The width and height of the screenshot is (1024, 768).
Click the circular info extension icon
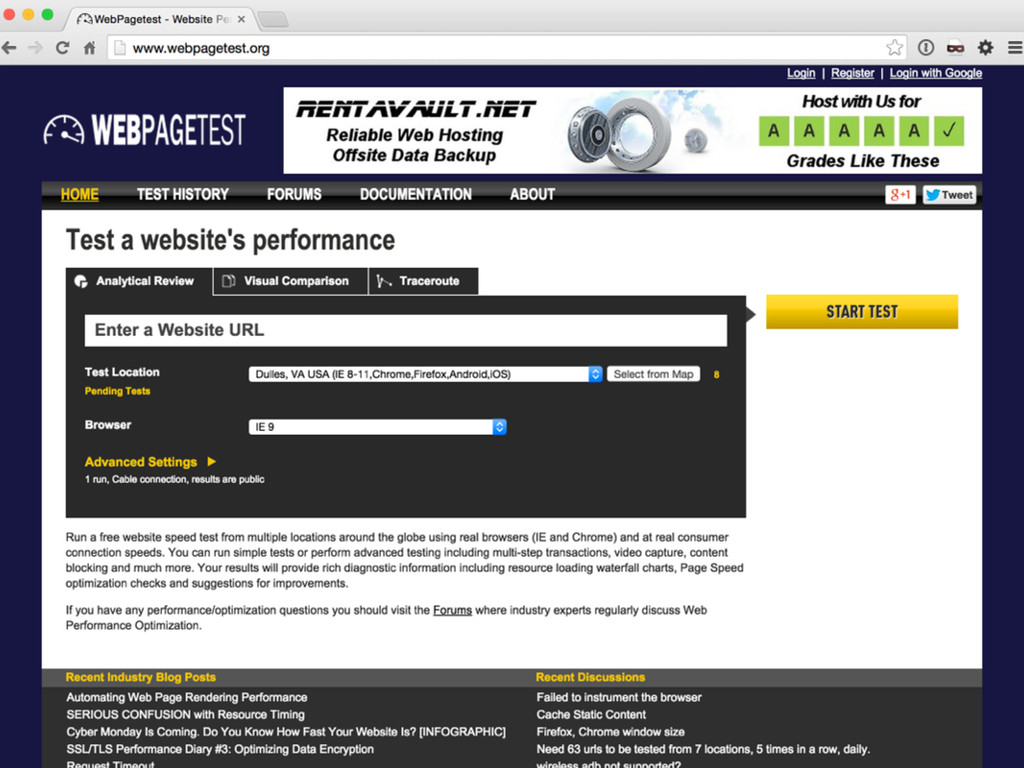pyautogui.click(x=925, y=48)
